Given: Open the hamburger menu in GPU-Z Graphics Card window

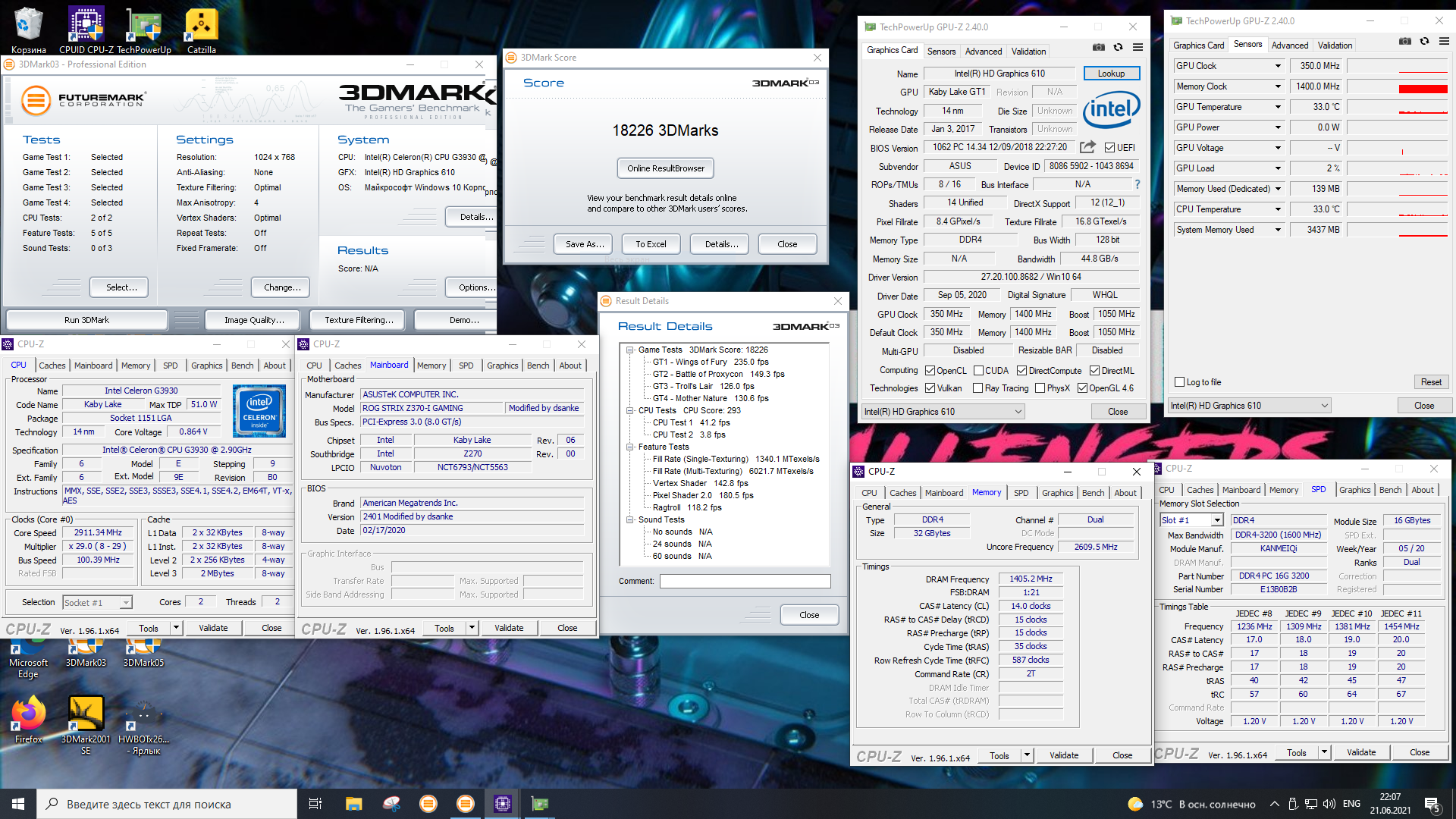Looking at the screenshot, I should (1137, 47).
